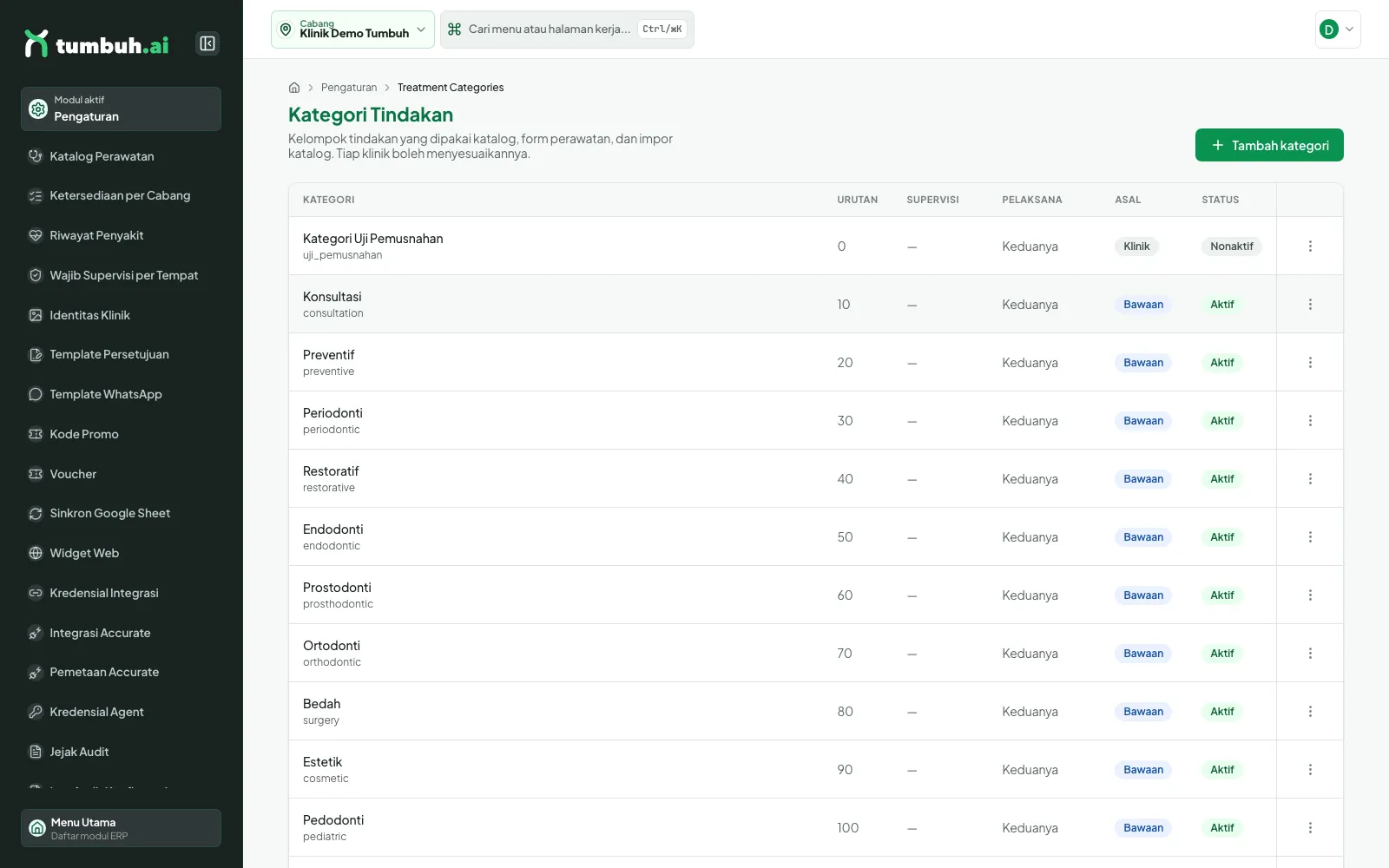
Task: Click the Nonaktif status badge
Action: 1232,247
